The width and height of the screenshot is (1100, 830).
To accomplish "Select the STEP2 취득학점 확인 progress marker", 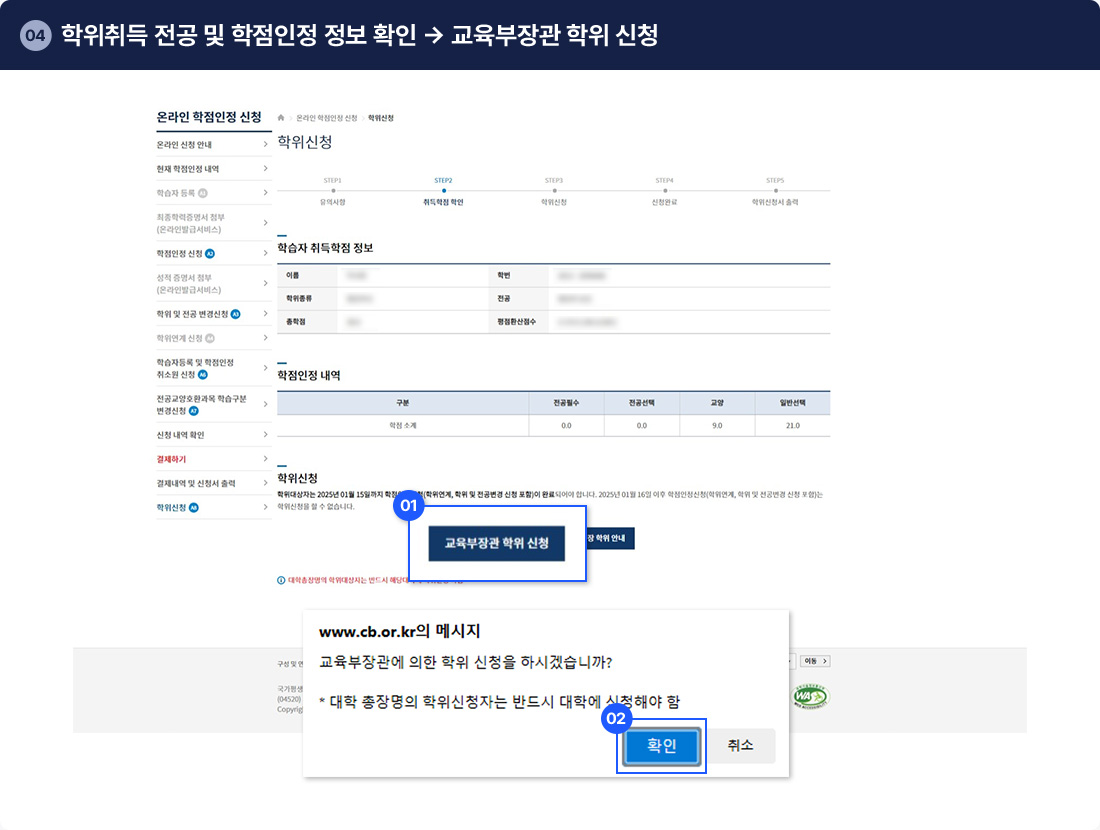I will pyautogui.click(x=443, y=190).
